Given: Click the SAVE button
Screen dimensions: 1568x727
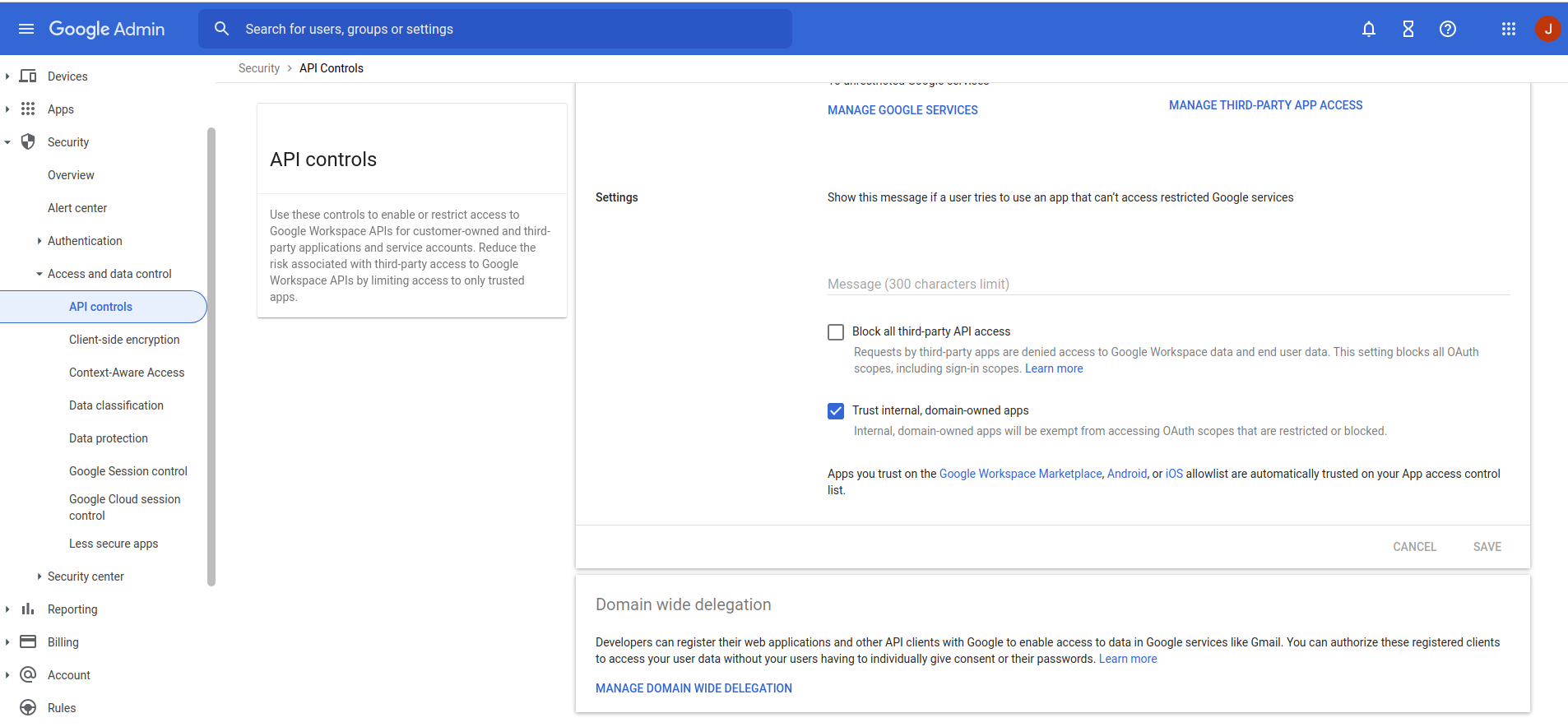Looking at the screenshot, I should pyautogui.click(x=1487, y=547).
